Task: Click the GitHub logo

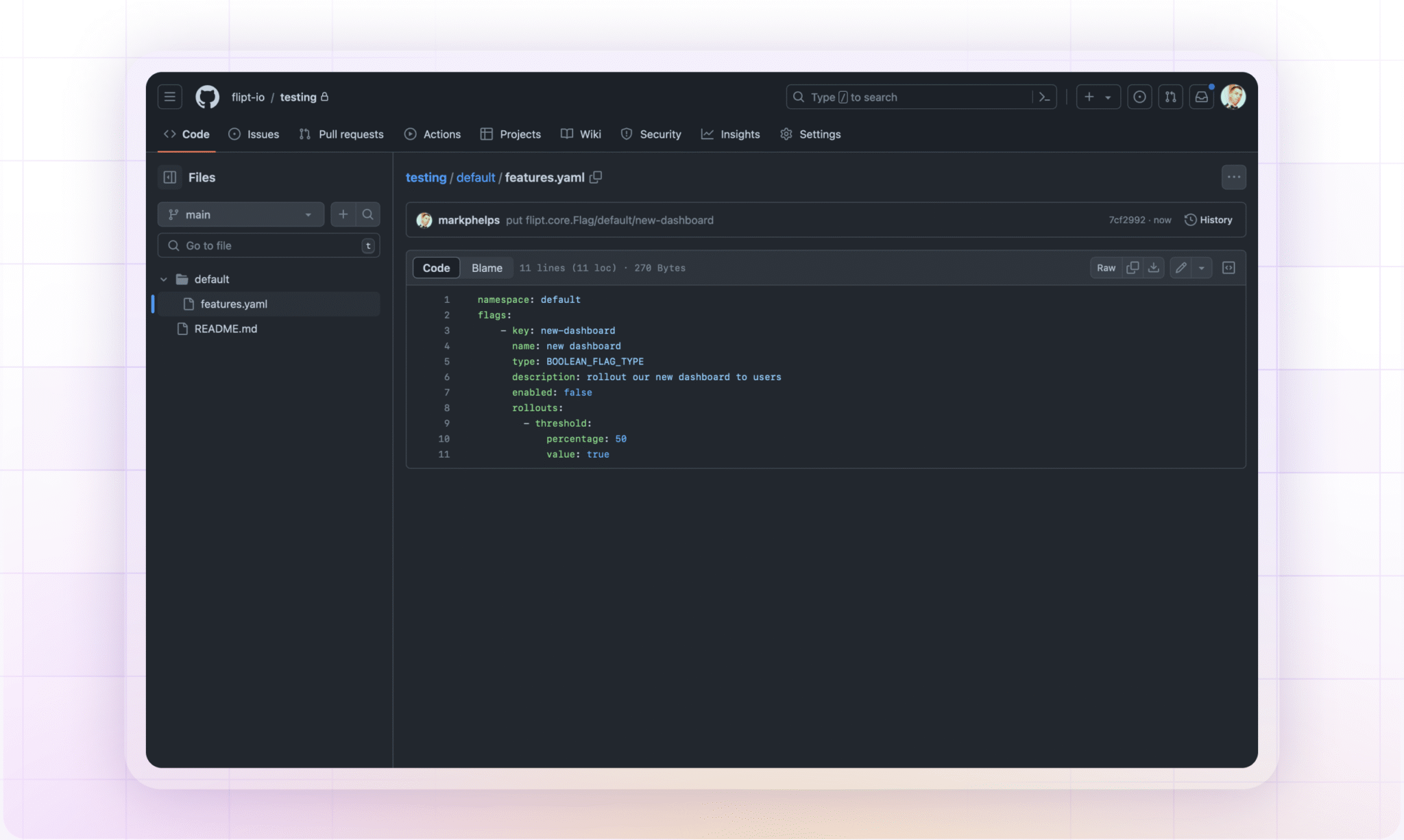Action: coord(207,97)
